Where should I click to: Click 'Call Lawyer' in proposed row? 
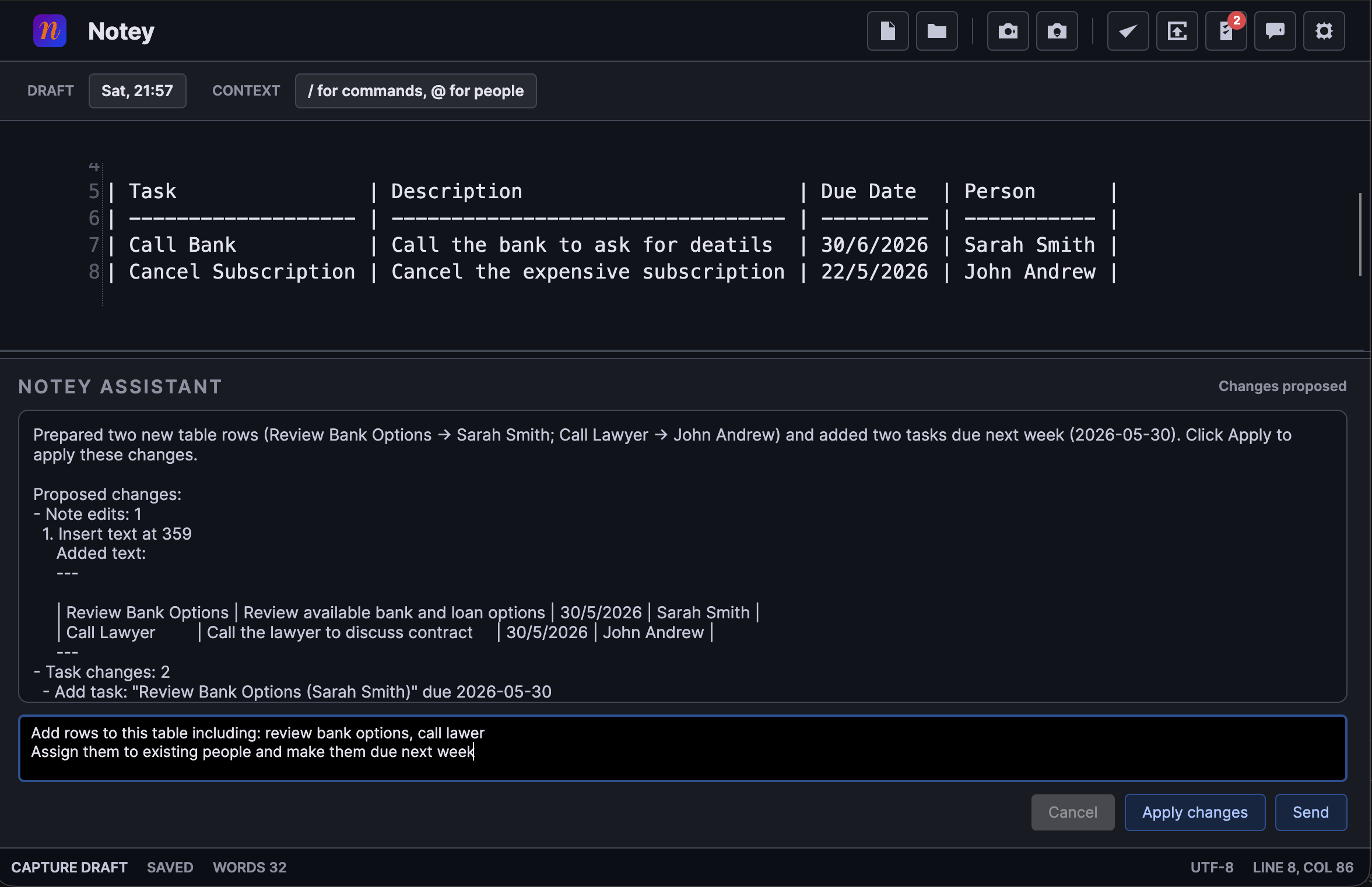click(x=111, y=632)
